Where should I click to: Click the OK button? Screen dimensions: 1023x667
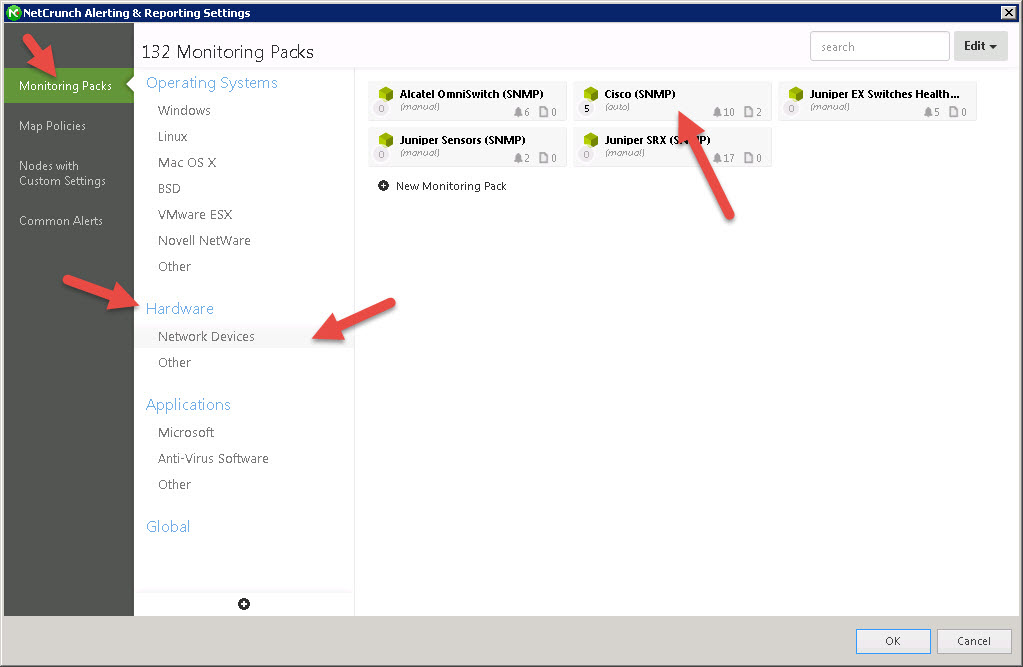click(893, 641)
